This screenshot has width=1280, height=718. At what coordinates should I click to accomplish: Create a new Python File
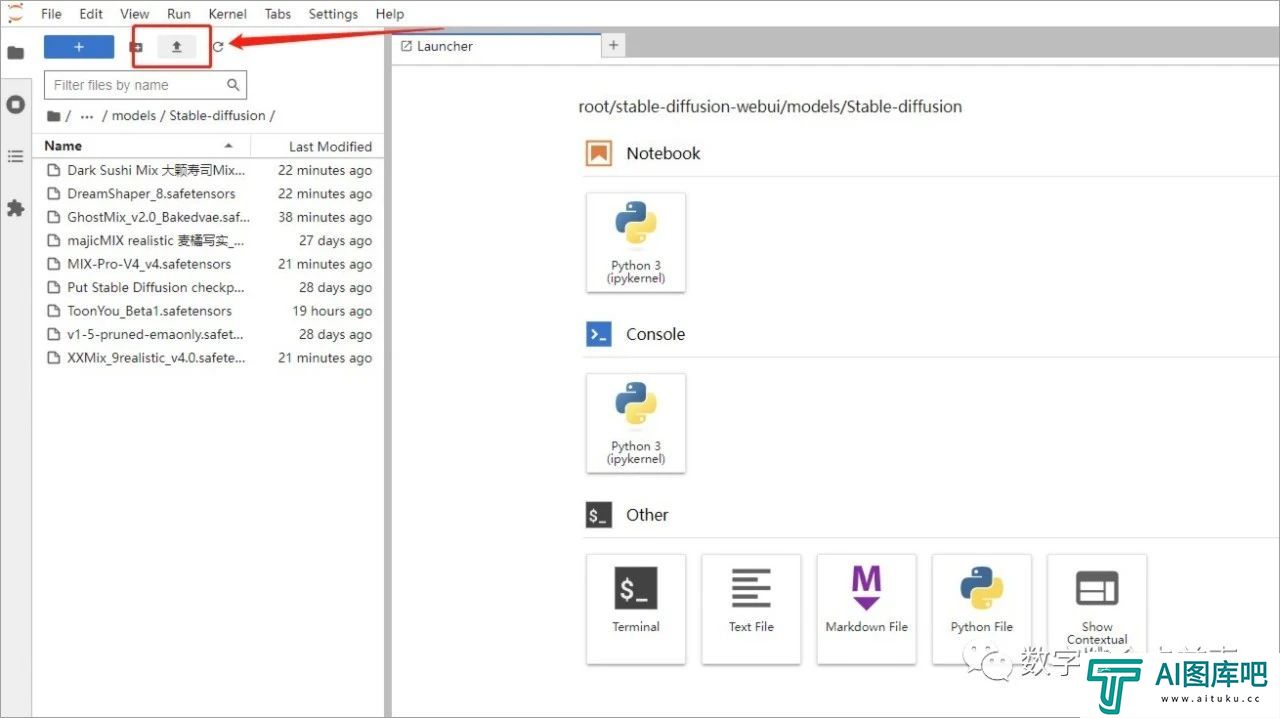[982, 608]
